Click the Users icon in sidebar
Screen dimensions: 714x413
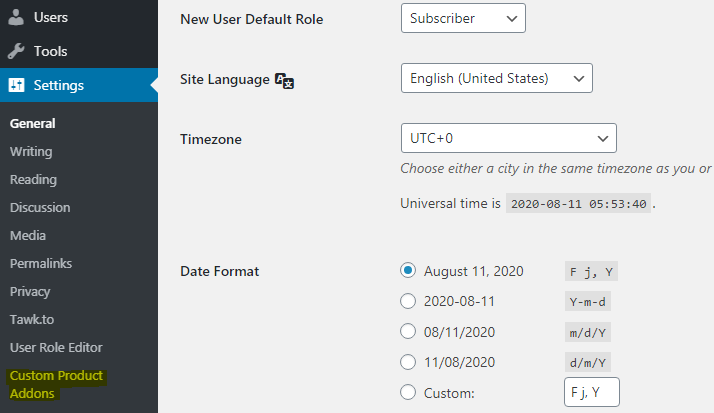point(16,17)
